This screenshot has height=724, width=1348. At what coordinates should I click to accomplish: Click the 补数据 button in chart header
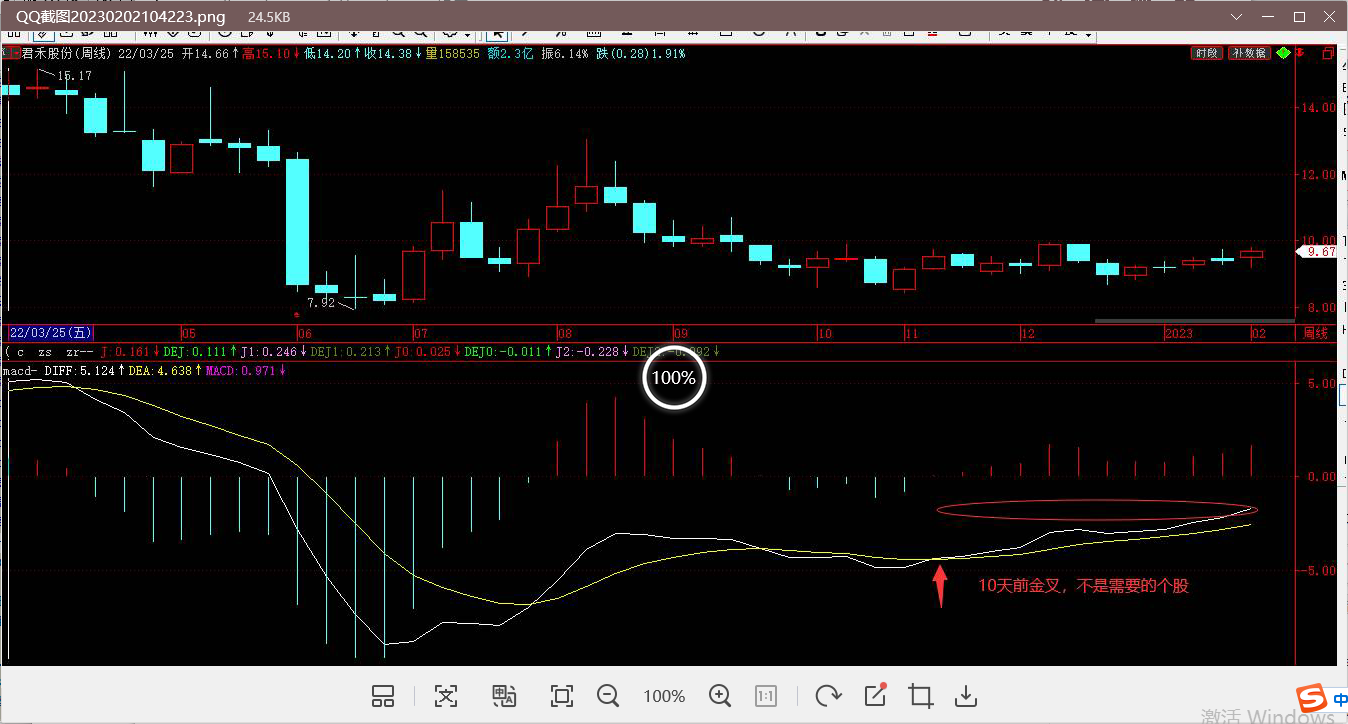(x=1250, y=53)
